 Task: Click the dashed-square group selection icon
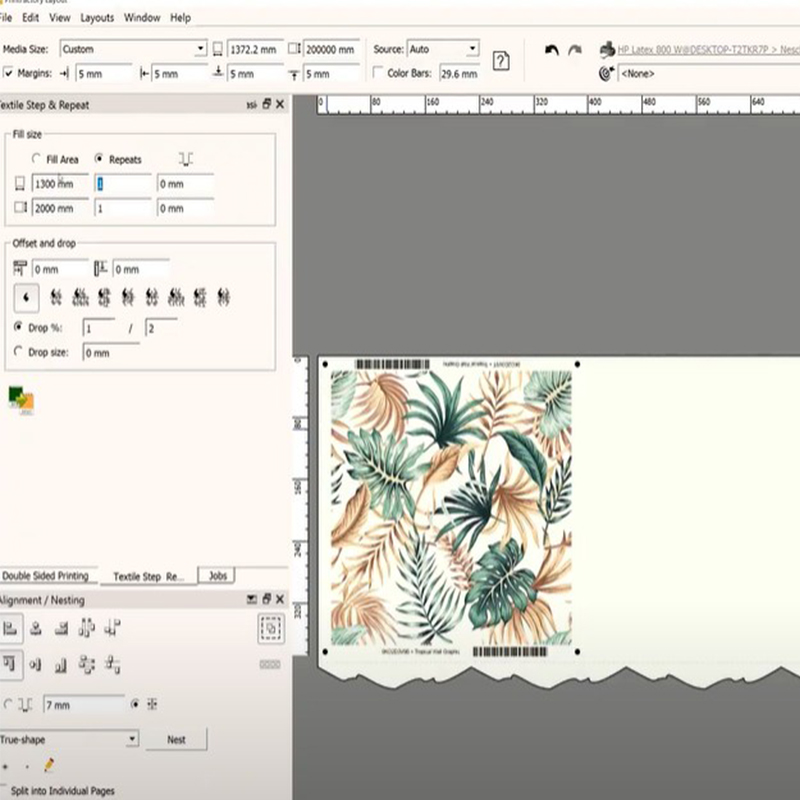pyautogui.click(x=271, y=629)
